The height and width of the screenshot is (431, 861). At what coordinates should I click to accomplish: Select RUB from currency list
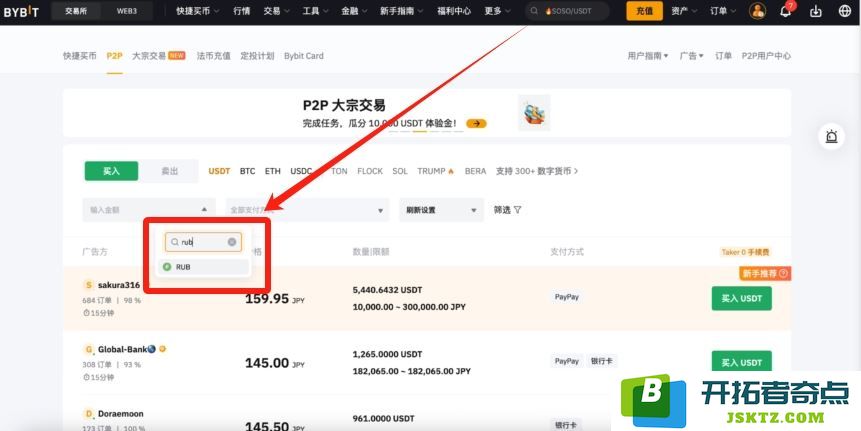point(204,267)
